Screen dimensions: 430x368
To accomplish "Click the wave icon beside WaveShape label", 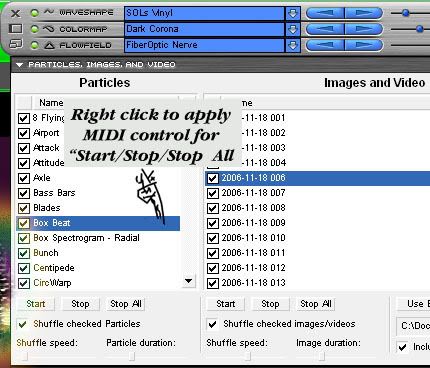I will click(x=49, y=12).
